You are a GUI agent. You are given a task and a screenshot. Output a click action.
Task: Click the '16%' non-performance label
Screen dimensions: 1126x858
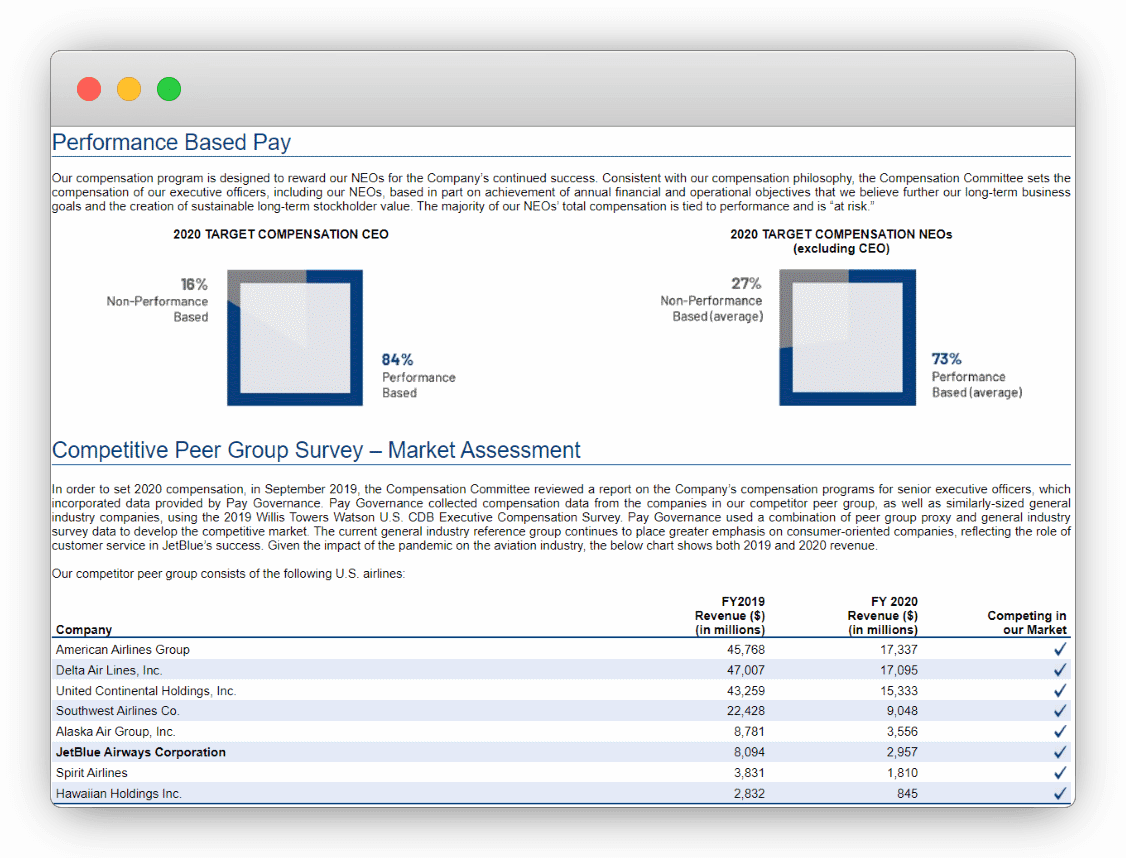click(x=194, y=284)
